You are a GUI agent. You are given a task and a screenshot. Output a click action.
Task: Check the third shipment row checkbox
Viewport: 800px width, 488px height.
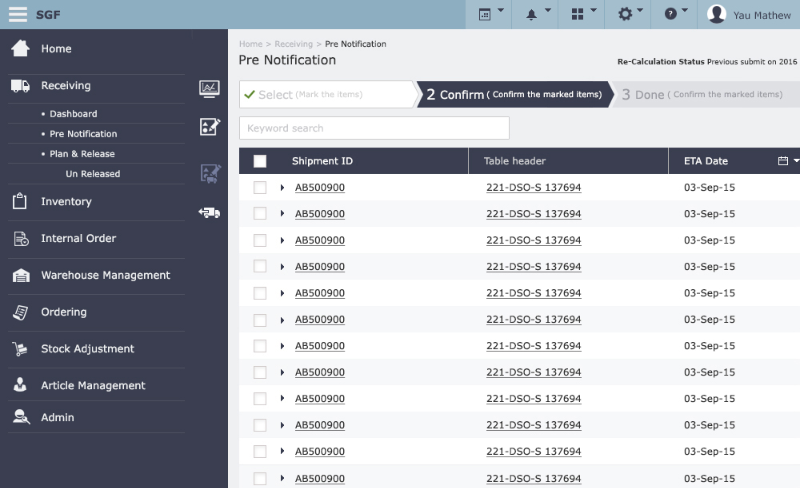260,240
